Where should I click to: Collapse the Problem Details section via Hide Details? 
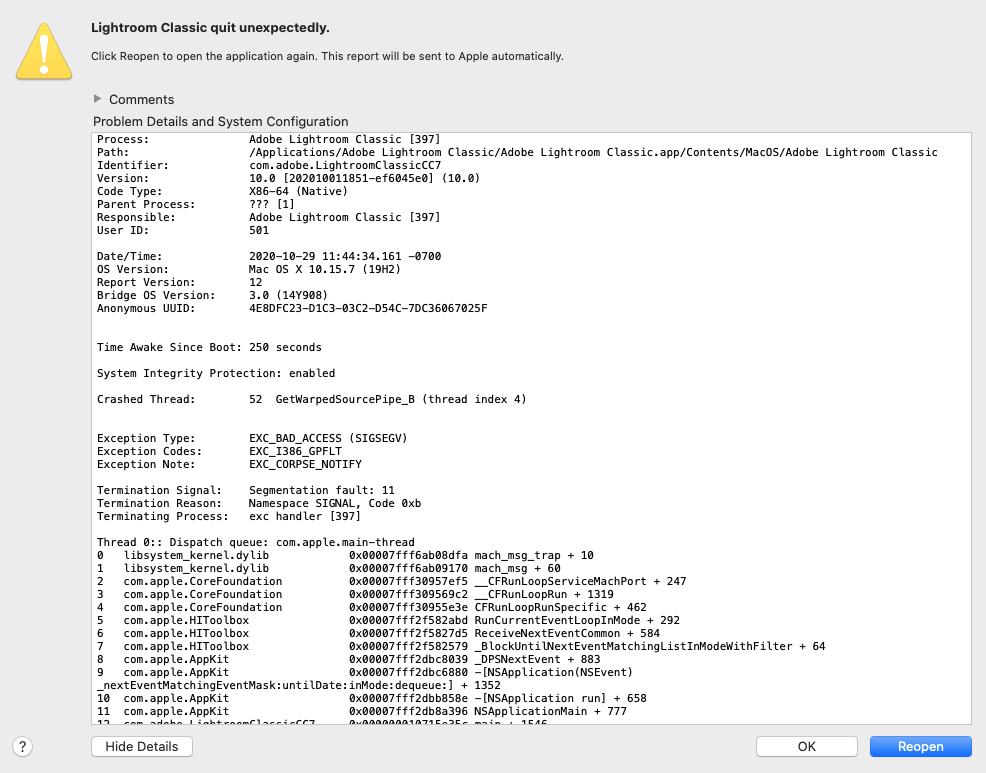tap(141, 746)
